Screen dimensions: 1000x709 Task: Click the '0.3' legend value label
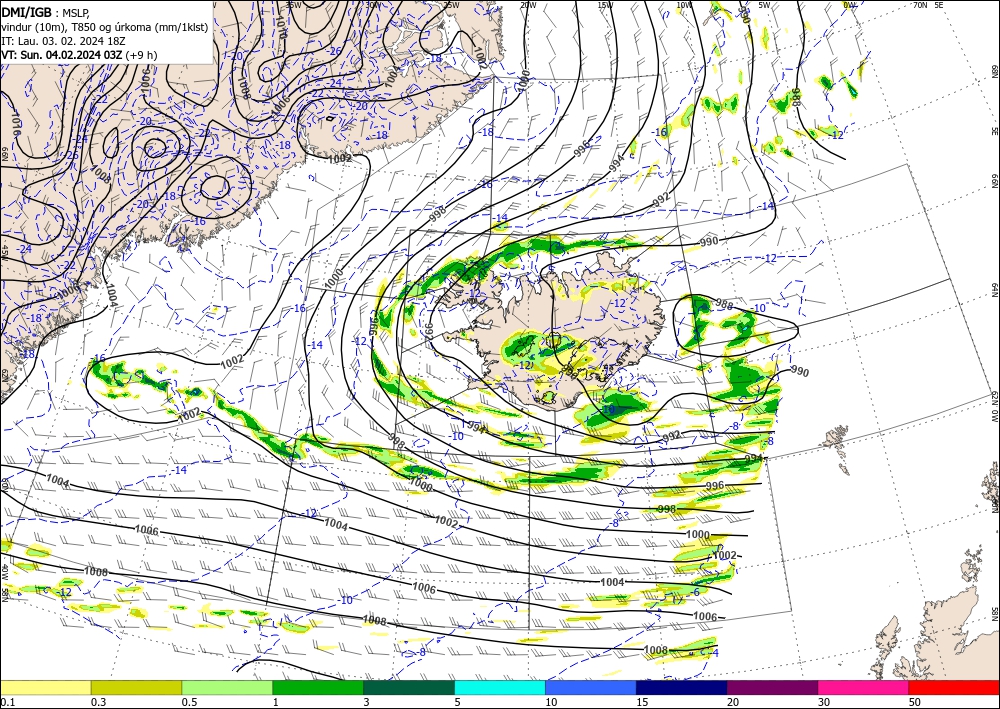click(x=98, y=702)
